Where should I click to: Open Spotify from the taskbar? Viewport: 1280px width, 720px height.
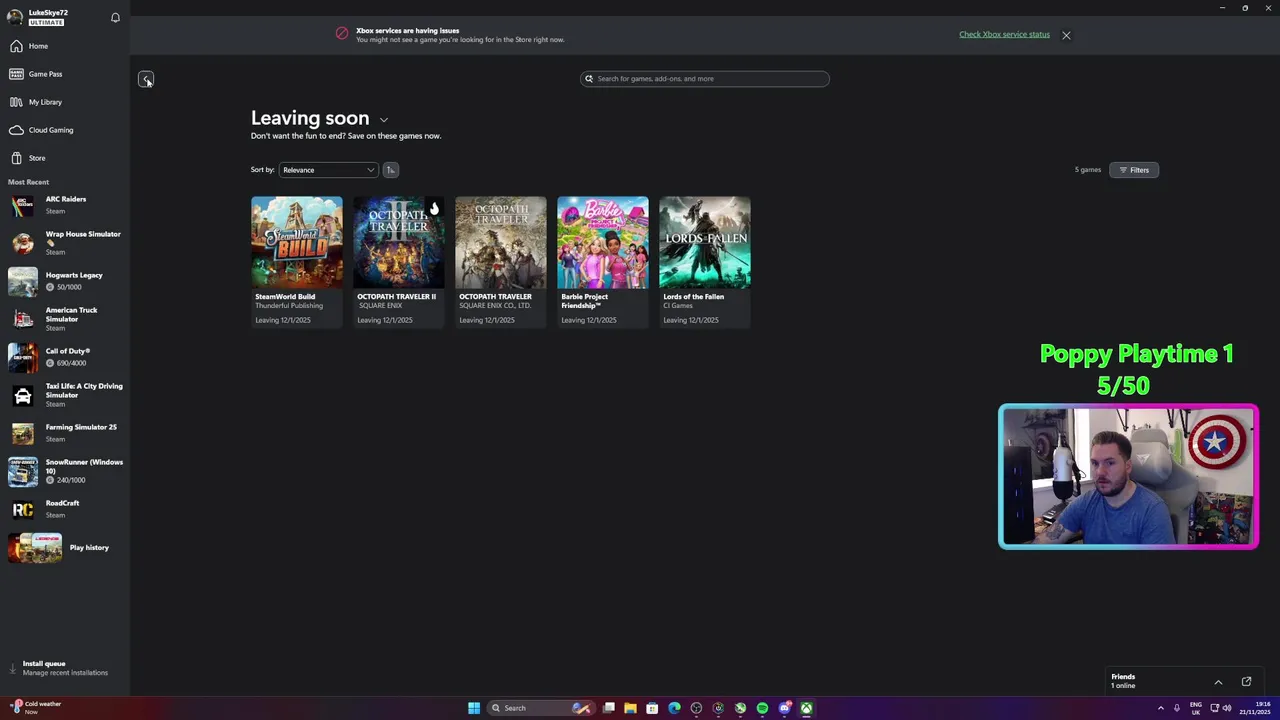762,708
